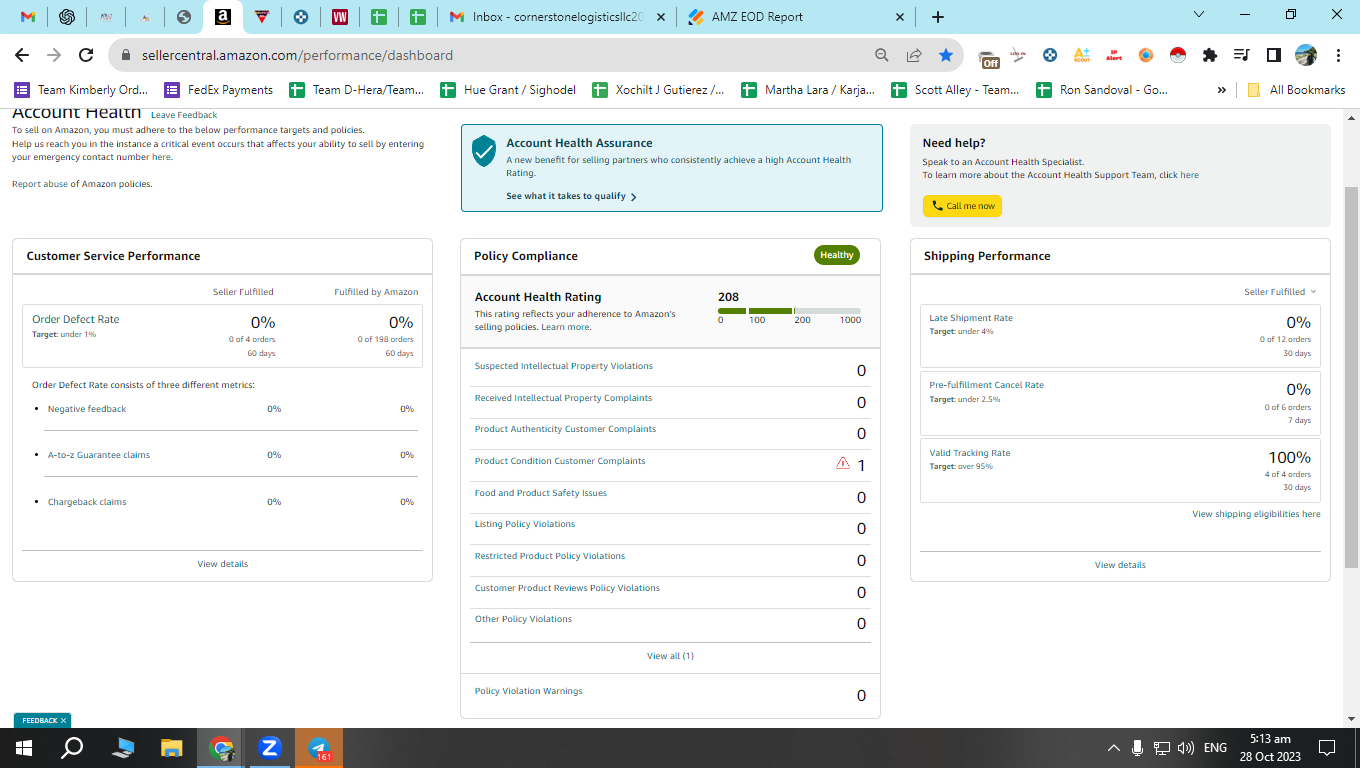This screenshot has height=768, width=1360.
Task: Click the Account Health Rating progress bar
Action: [x=789, y=311]
